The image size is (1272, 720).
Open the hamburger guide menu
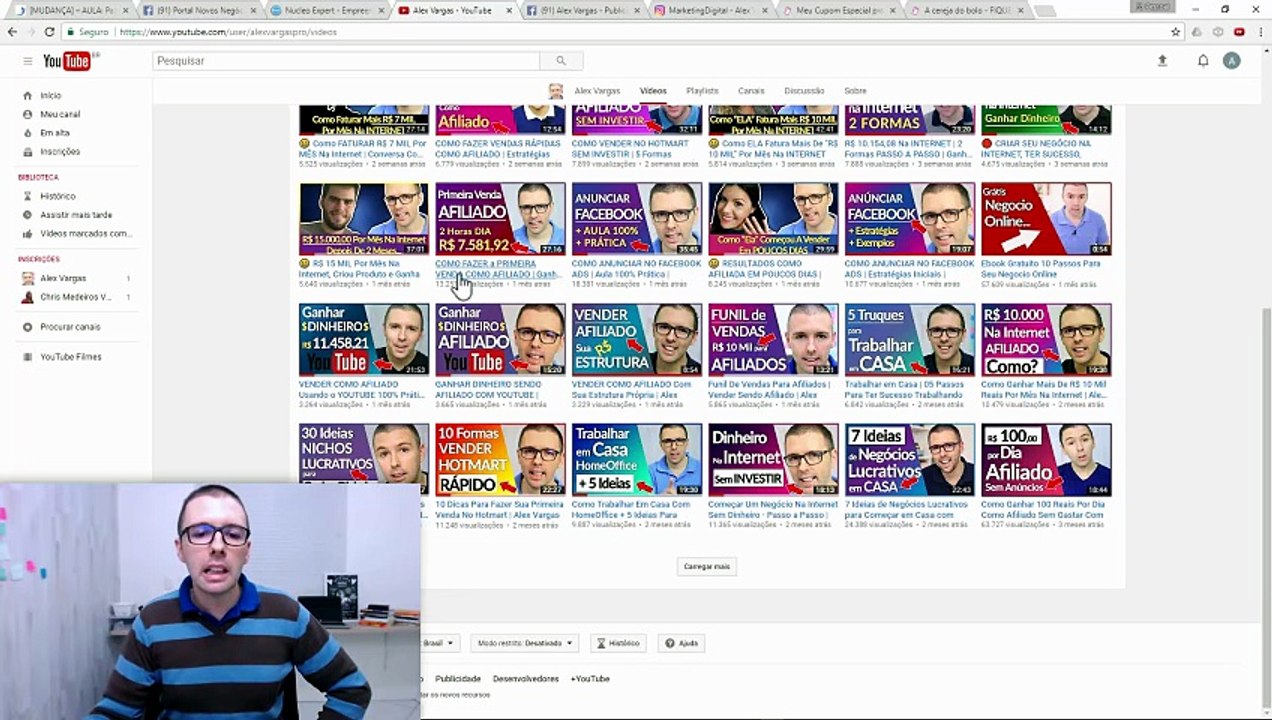pyautogui.click(x=27, y=61)
